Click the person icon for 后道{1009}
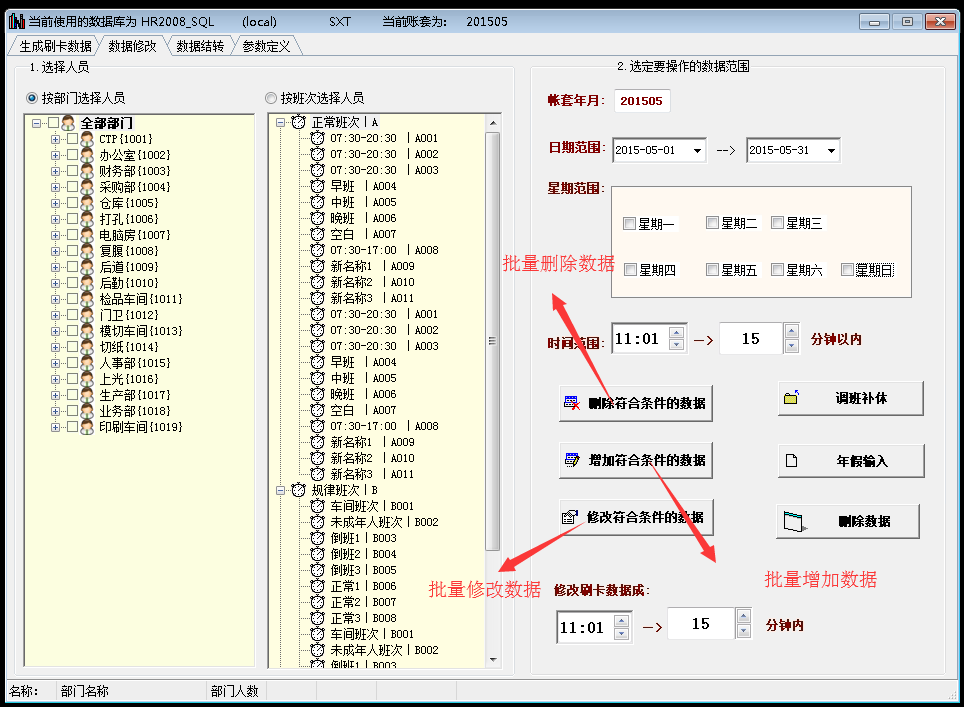The height and width of the screenshot is (707, 964). click(87, 266)
